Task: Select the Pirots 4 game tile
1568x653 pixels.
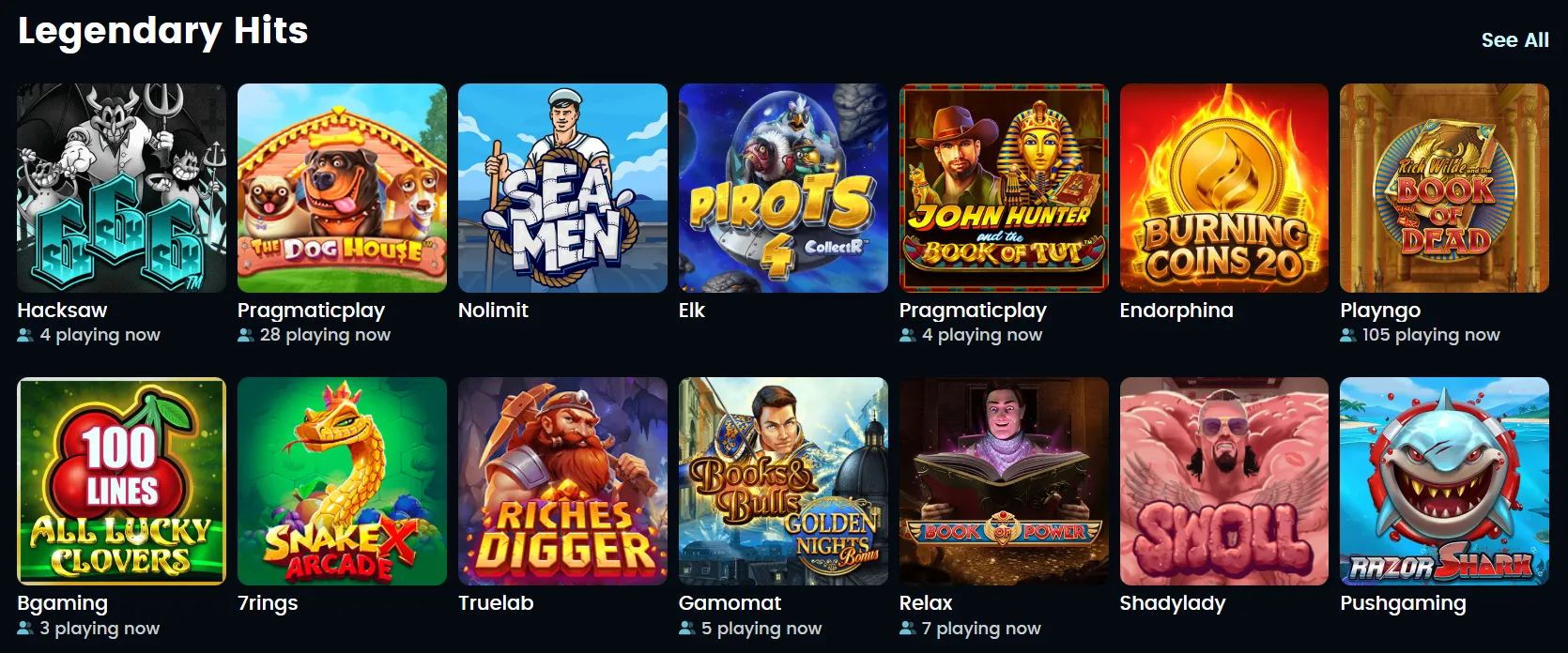Action: point(783,189)
